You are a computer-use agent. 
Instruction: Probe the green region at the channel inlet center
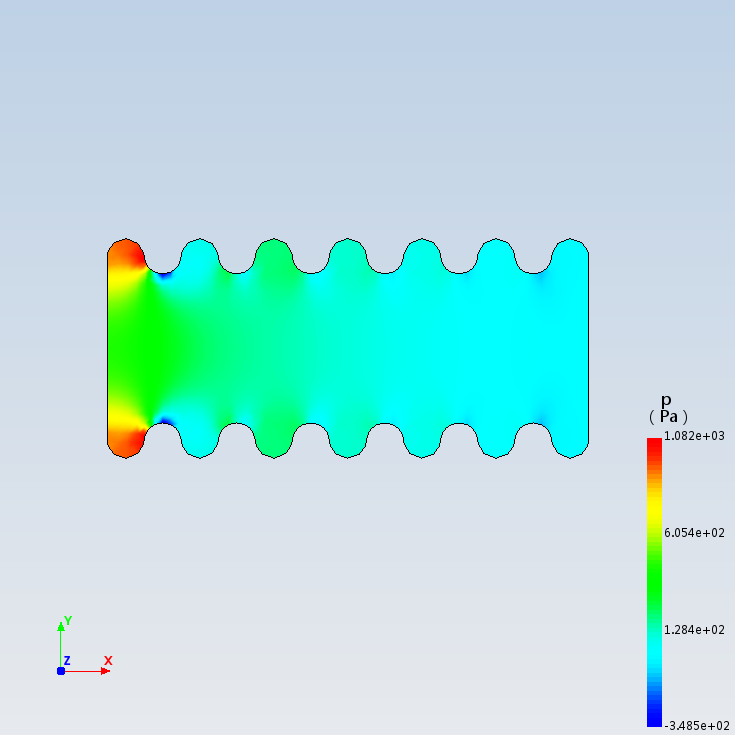130,348
